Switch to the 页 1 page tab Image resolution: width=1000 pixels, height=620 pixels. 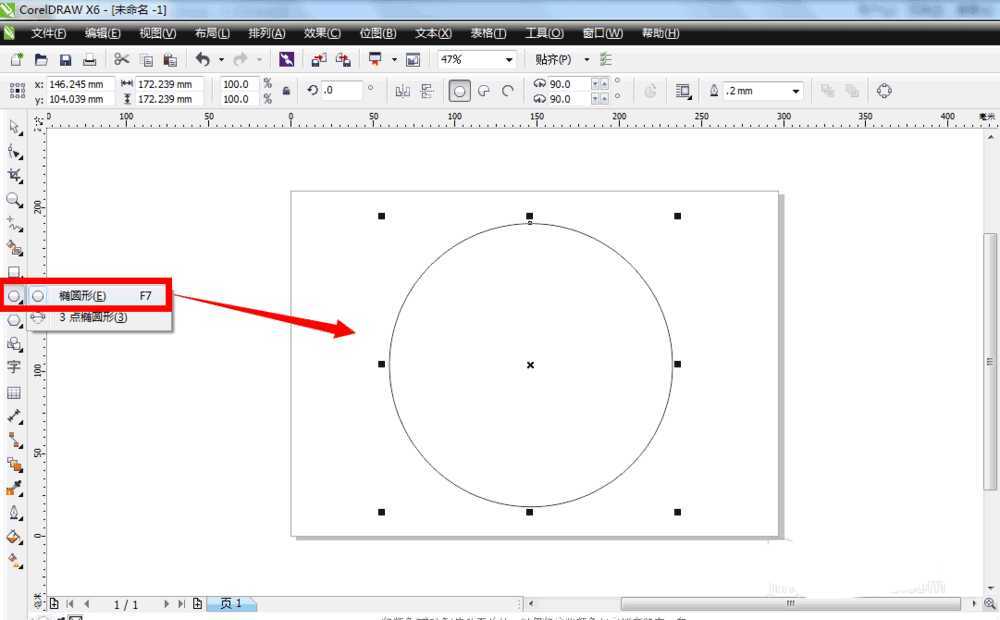[x=231, y=604]
